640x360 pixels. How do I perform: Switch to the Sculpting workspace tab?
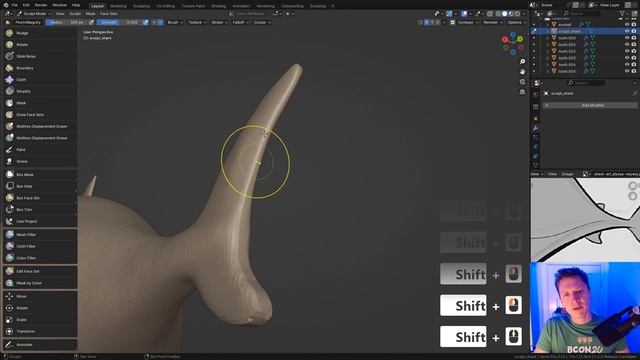point(141,6)
